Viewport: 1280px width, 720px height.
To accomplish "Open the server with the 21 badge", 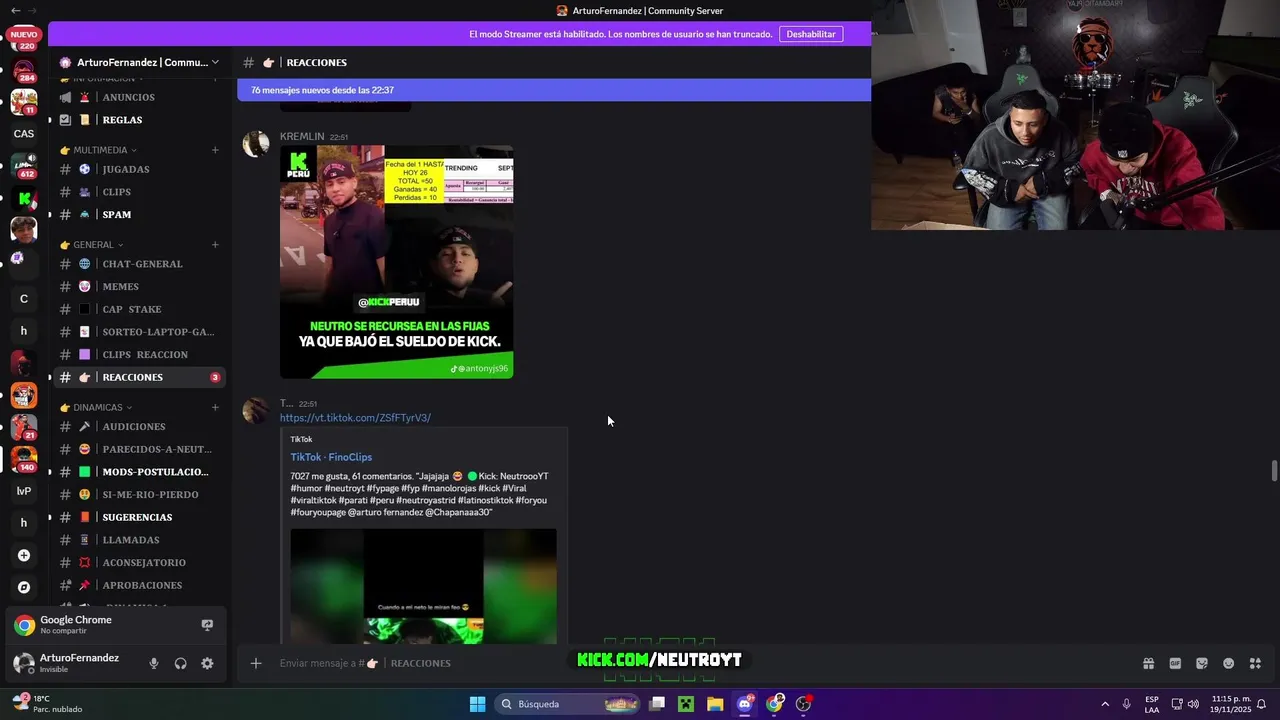I will click(x=24, y=427).
